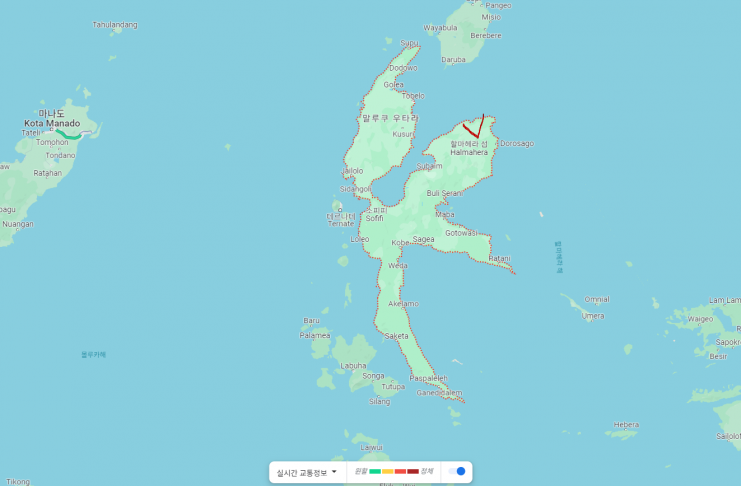The height and width of the screenshot is (486, 741).
Task: Select the Sofifi label on map
Action: (x=374, y=218)
